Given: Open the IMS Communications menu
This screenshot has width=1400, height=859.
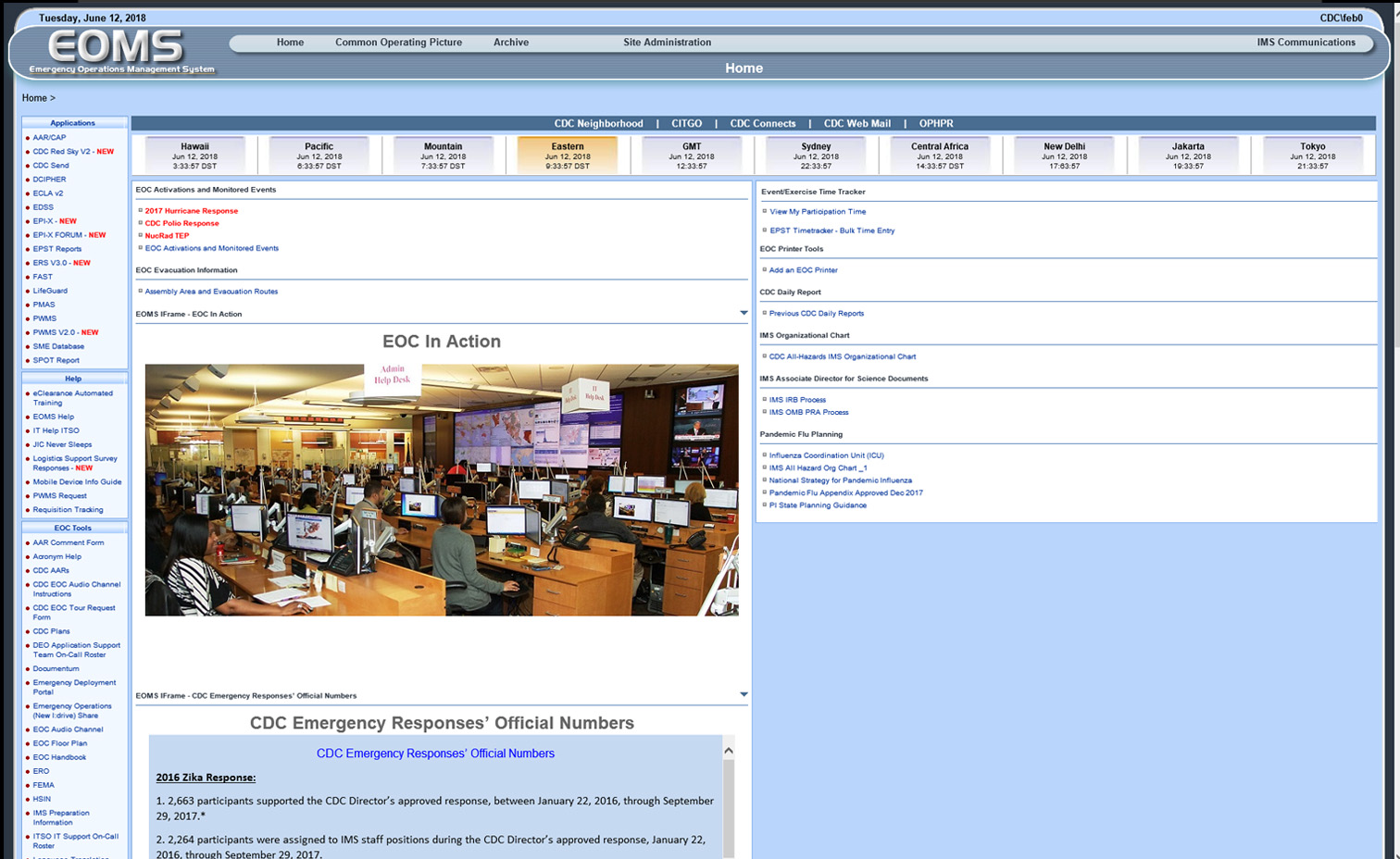Looking at the screenshot, I should click(x=1306, y=43).
